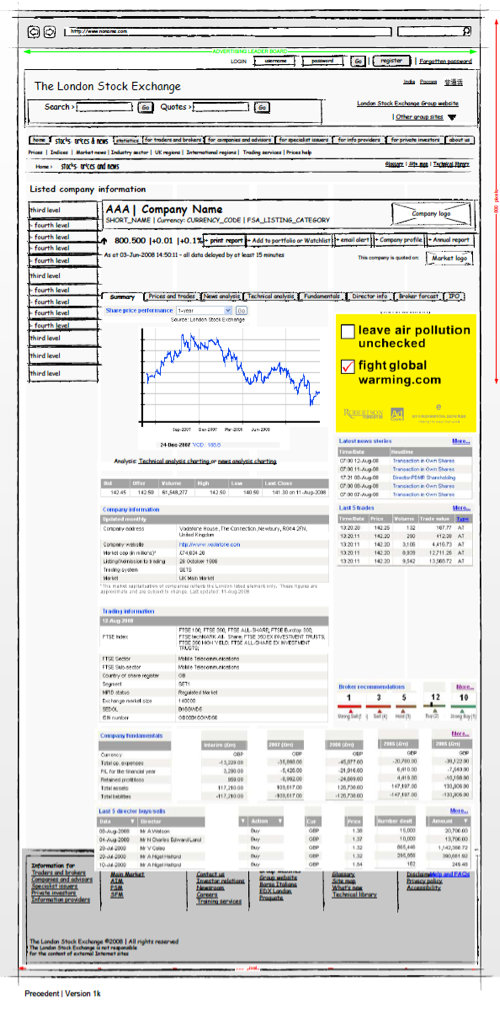Focus the login username field
Screen dimensions: 500x1009
[275, 61]
